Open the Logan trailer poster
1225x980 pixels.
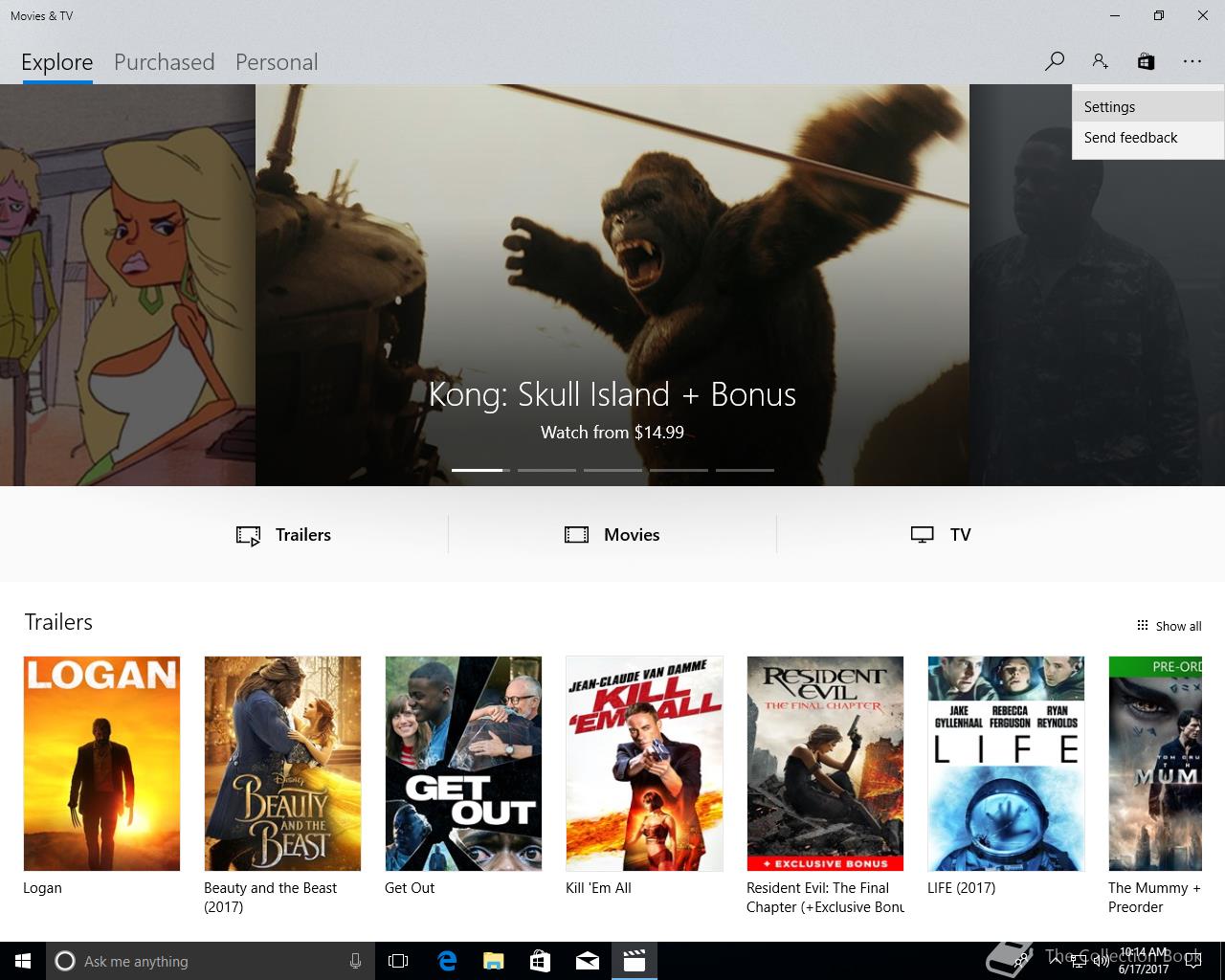[101, 764]
